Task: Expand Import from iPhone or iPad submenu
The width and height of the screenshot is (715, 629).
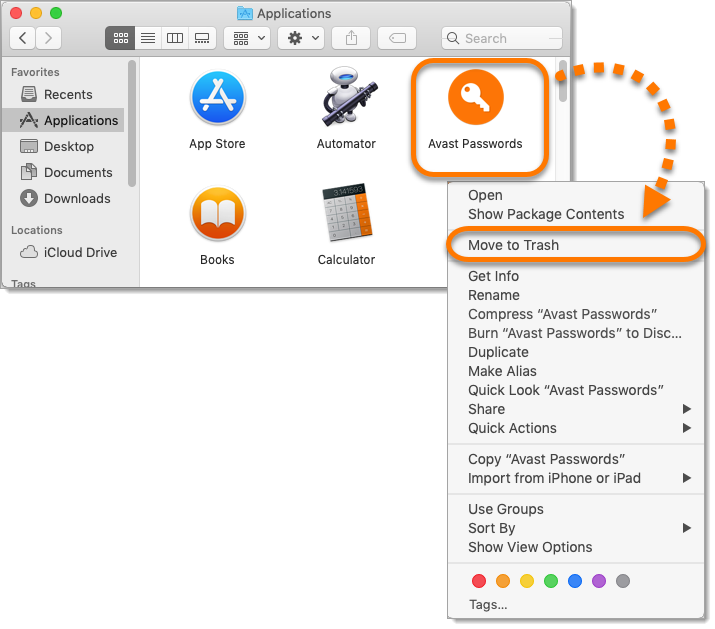Action: tap(576, 478)
